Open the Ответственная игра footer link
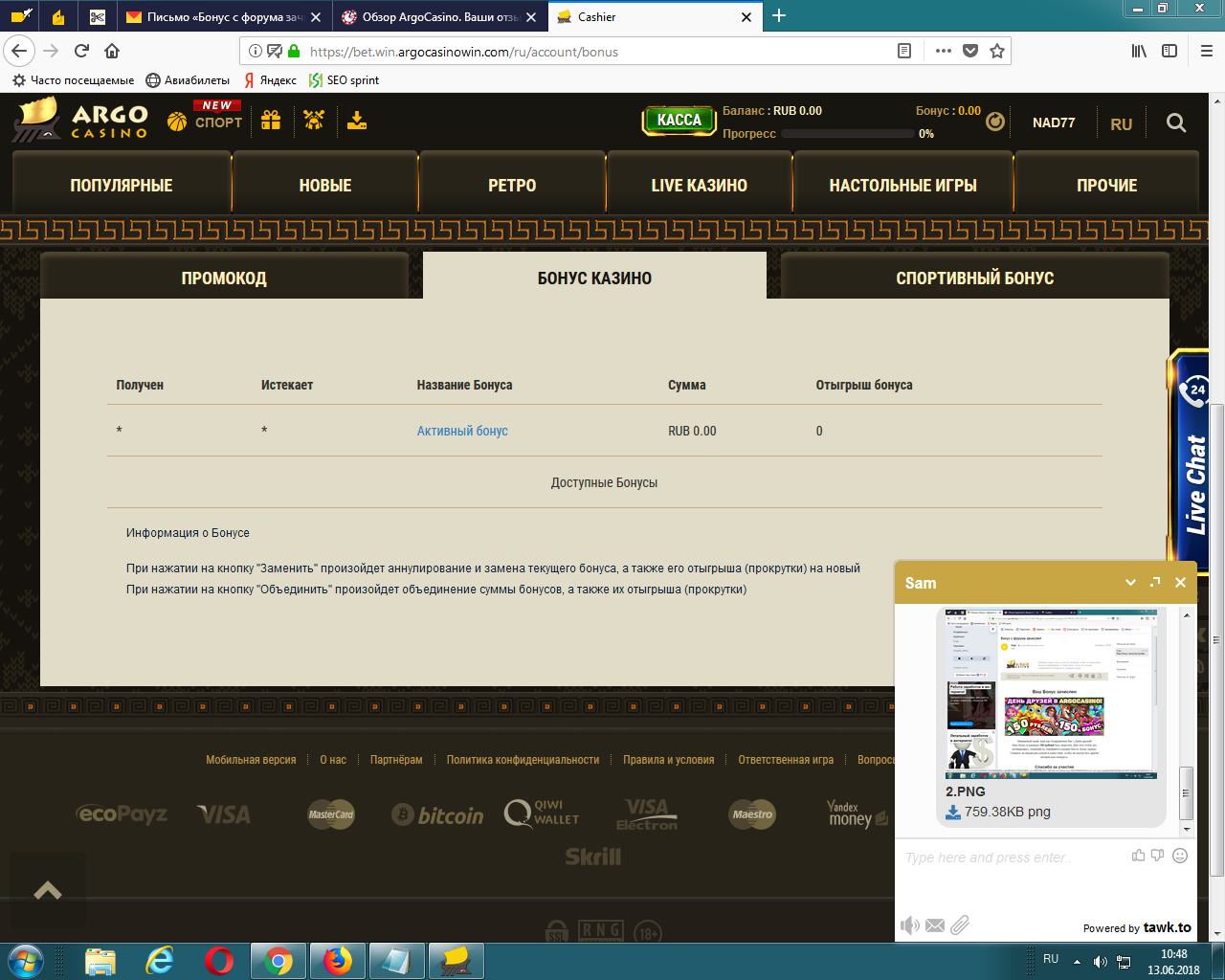Screen dimensions: 1225x980 point(786,760)
